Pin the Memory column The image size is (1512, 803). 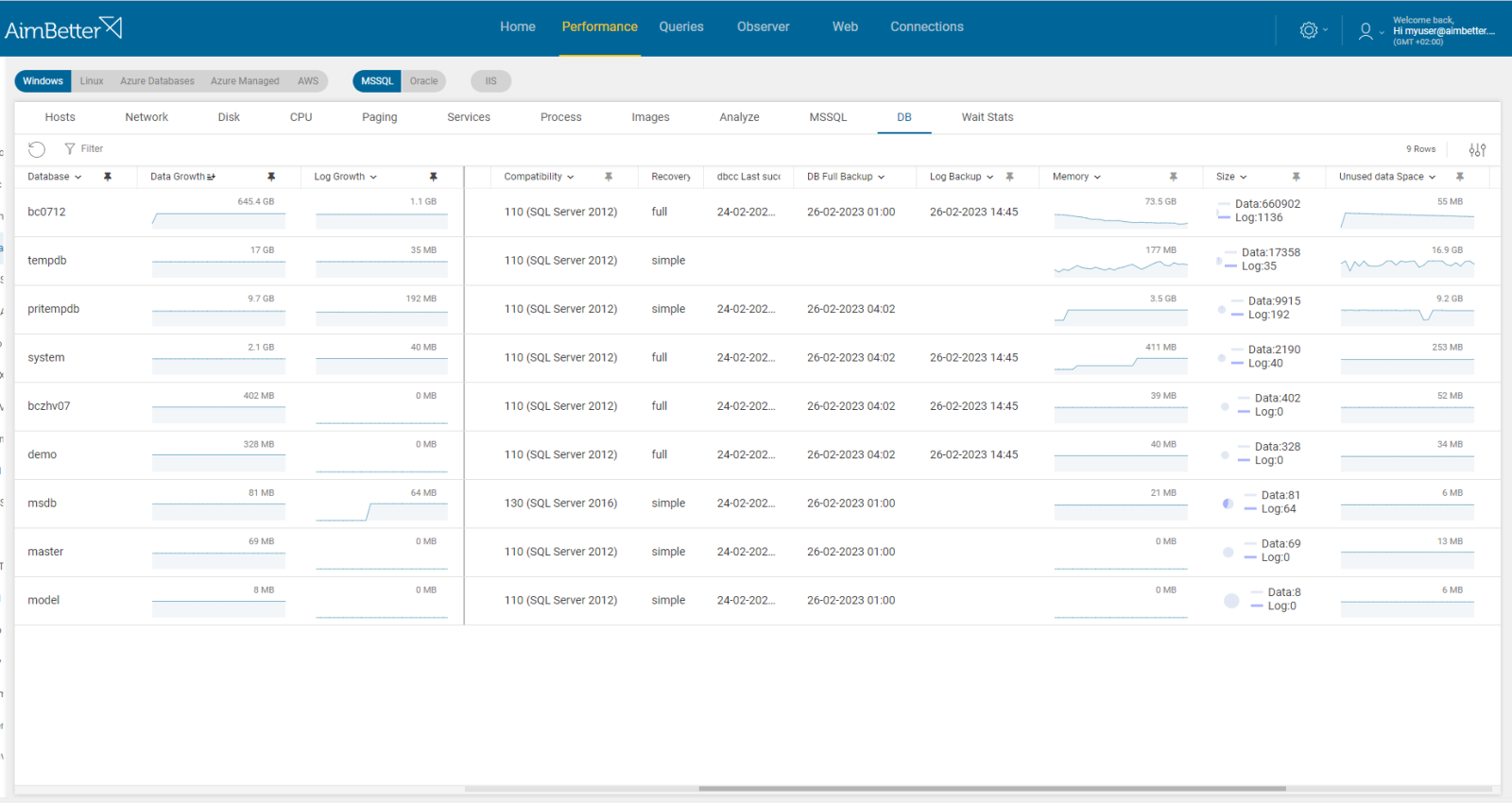(1174, 177)
